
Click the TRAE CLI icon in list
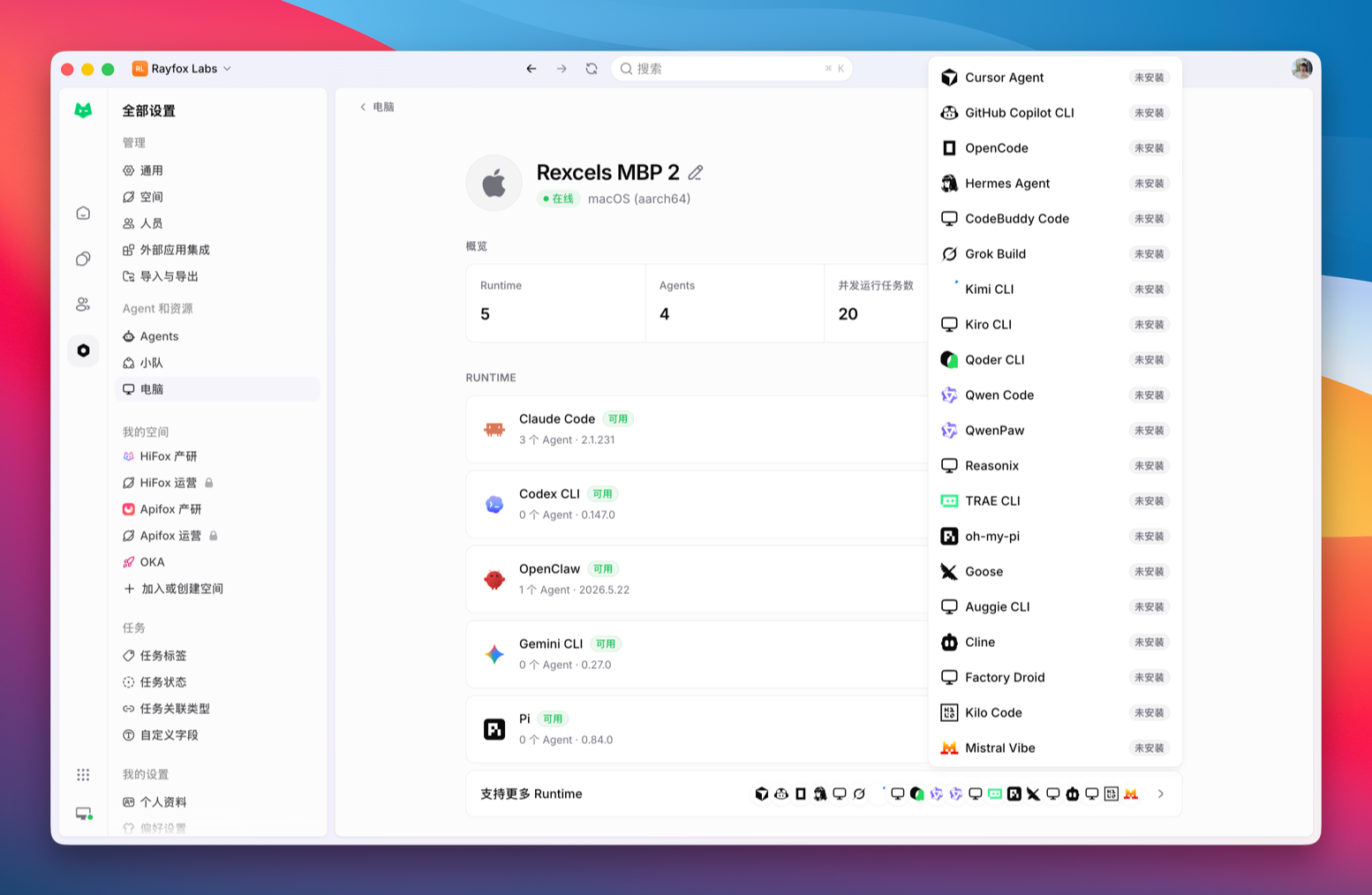[949, 501]
